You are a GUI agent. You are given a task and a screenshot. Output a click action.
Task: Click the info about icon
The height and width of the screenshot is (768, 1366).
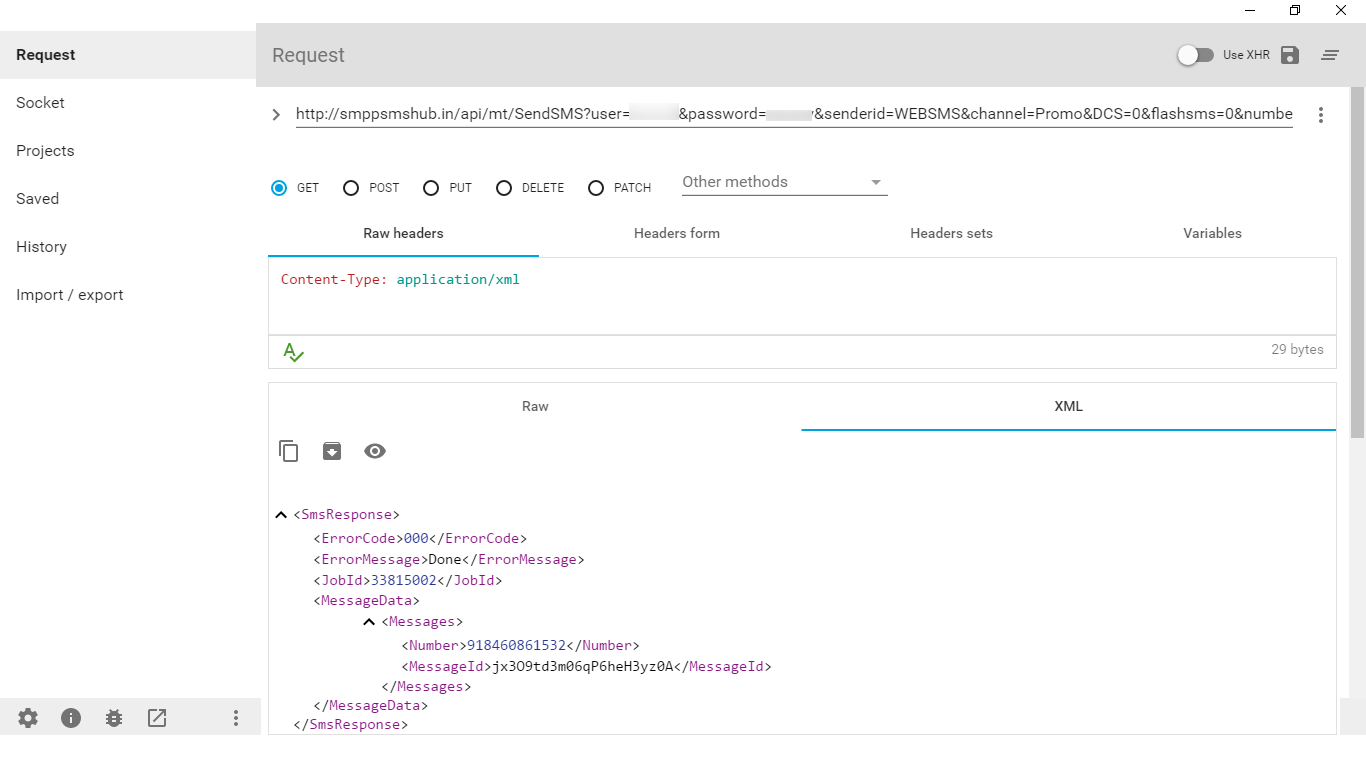tap(71, 718)
